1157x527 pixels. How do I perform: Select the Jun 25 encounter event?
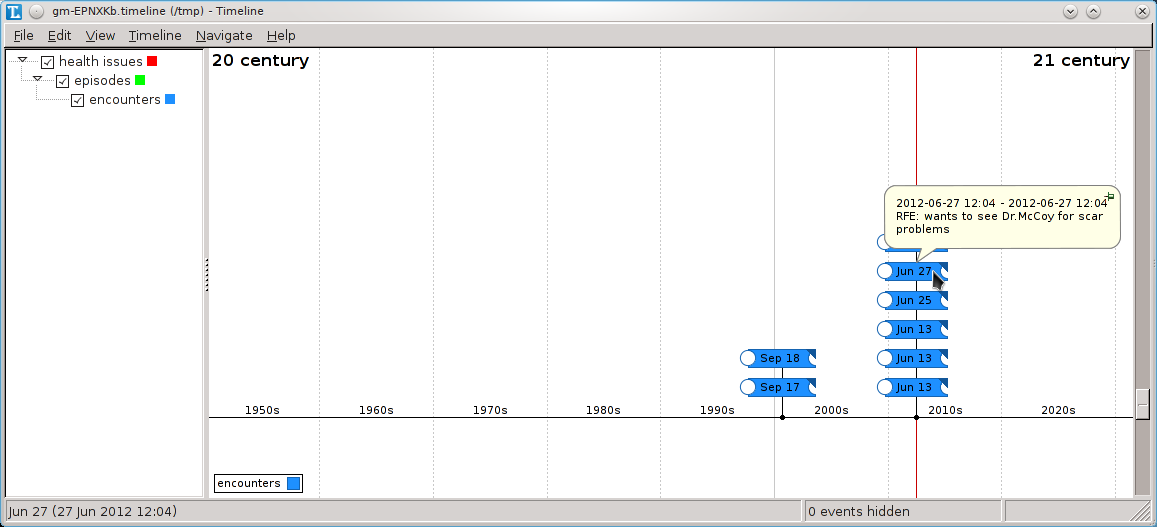tap(913, 300)
